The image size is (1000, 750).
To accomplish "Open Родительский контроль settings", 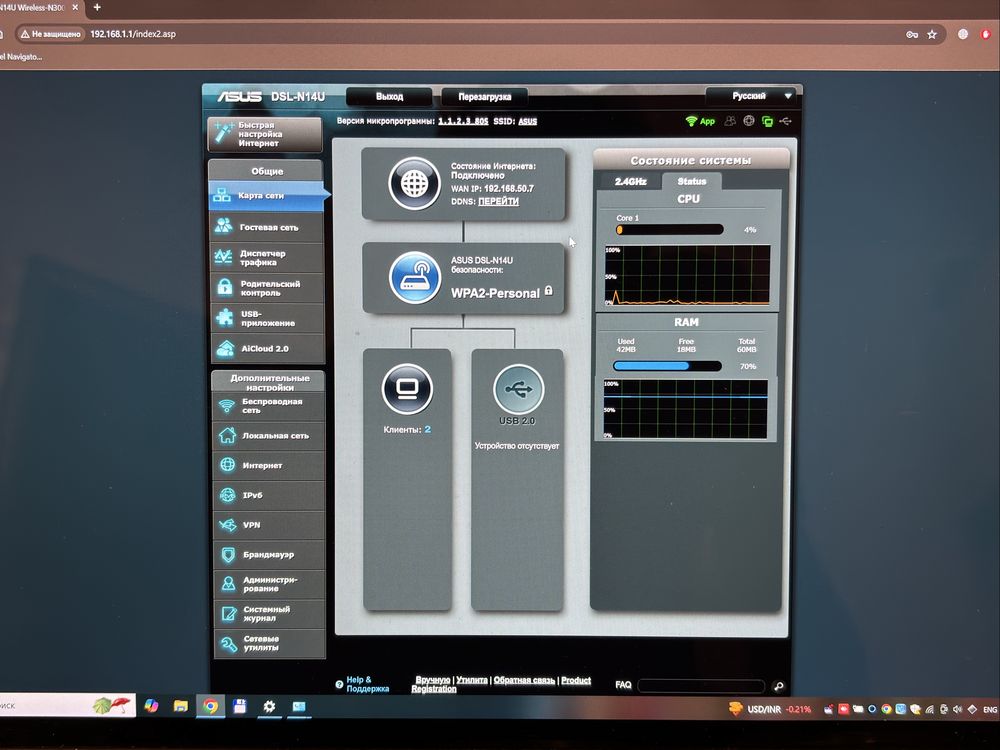I will click(267, 288).
